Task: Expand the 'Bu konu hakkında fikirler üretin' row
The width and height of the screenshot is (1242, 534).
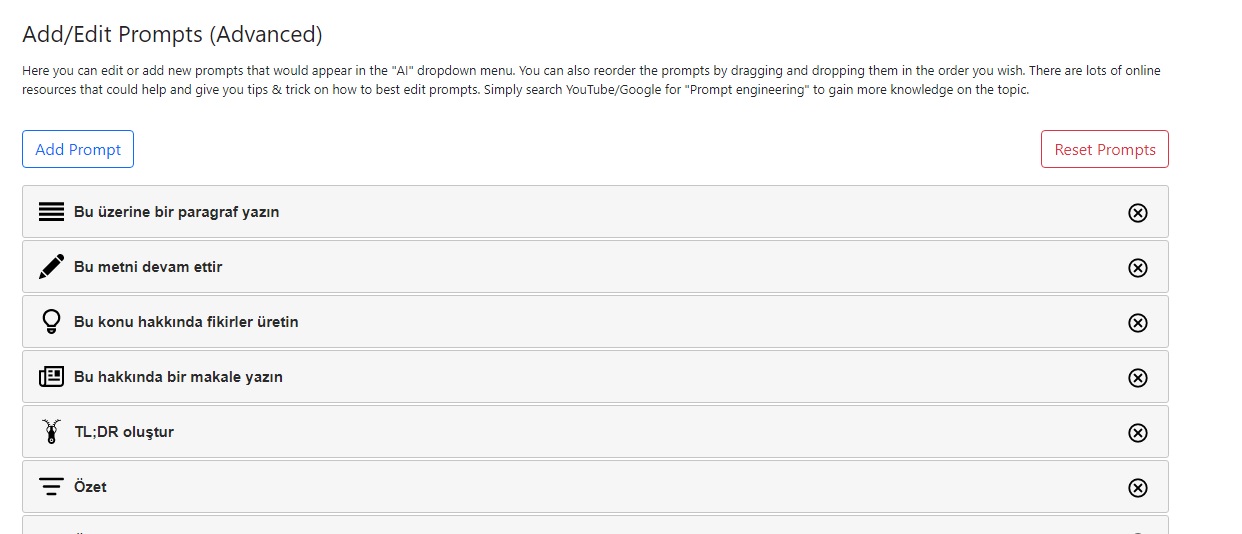Action: coord(595,322)
